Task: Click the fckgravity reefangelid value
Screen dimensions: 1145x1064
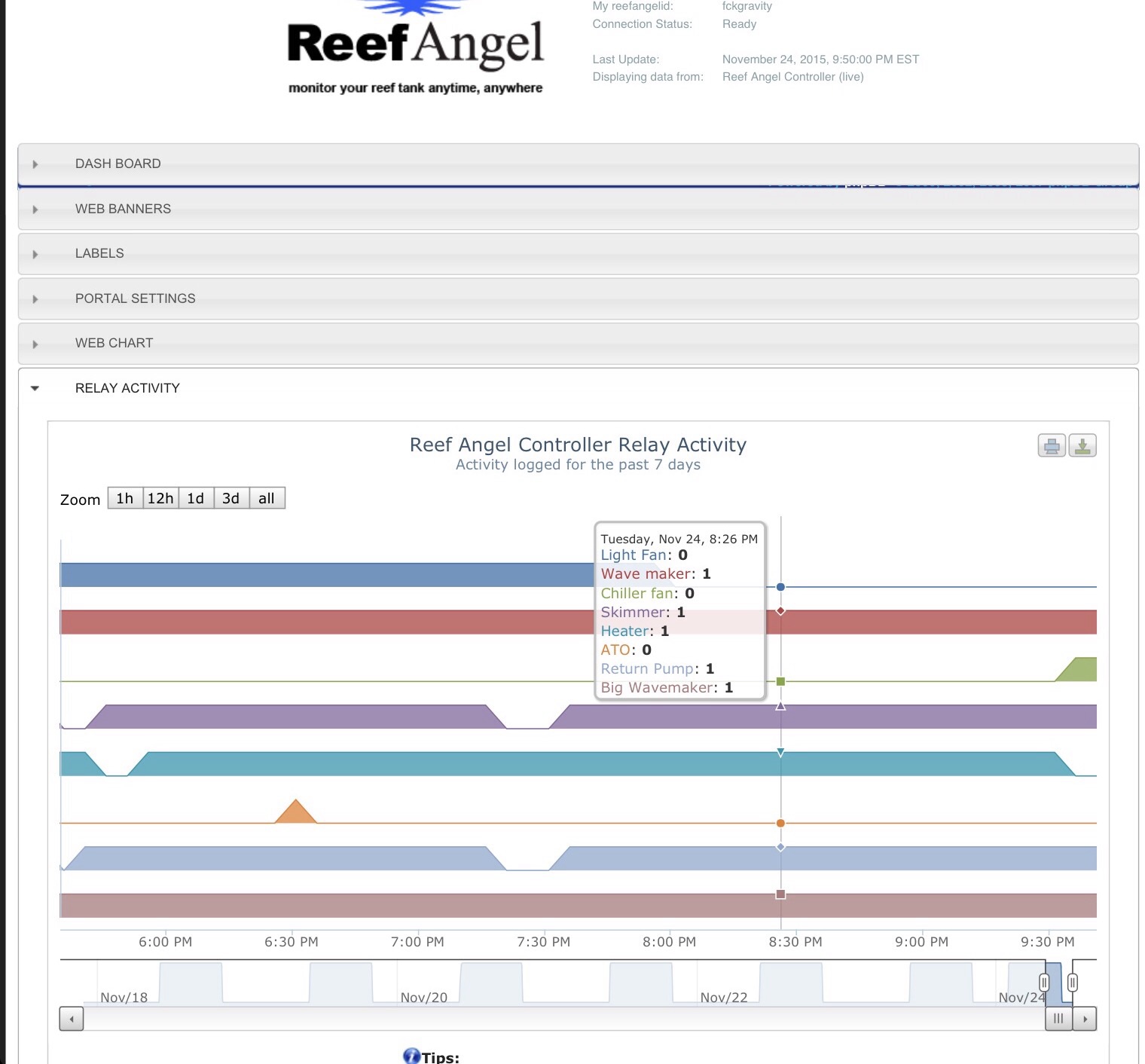Action: click(x=747, y=6)
